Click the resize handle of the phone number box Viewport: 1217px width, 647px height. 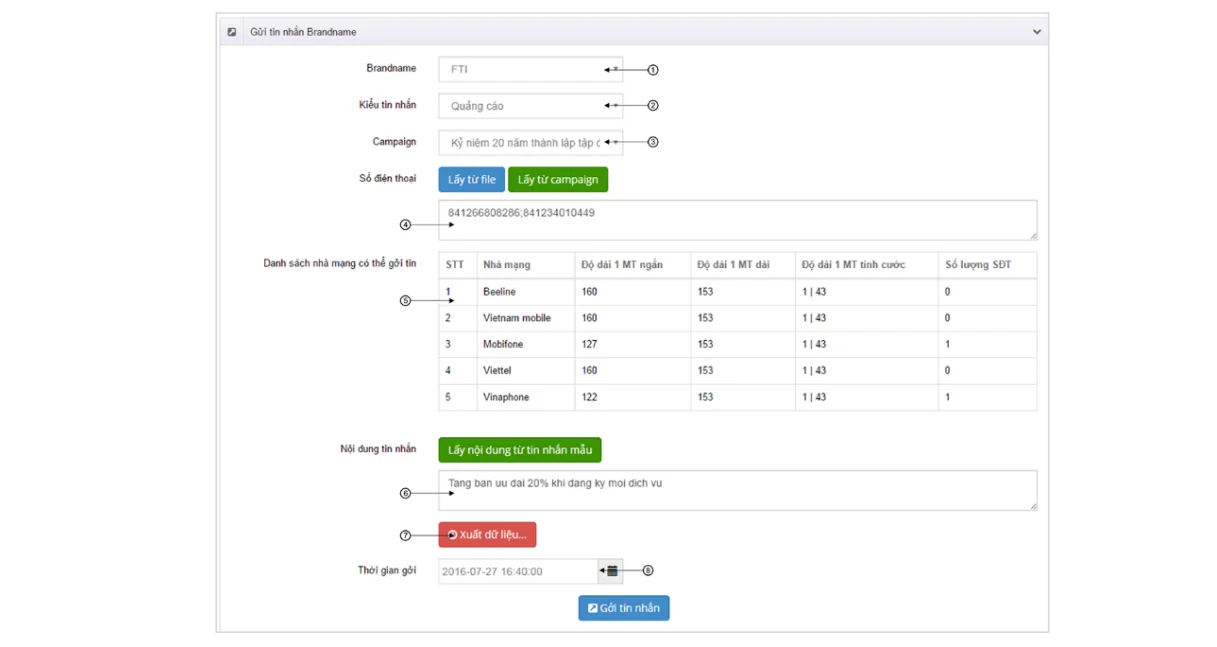pyautogui.click(x=1033, y=236)
